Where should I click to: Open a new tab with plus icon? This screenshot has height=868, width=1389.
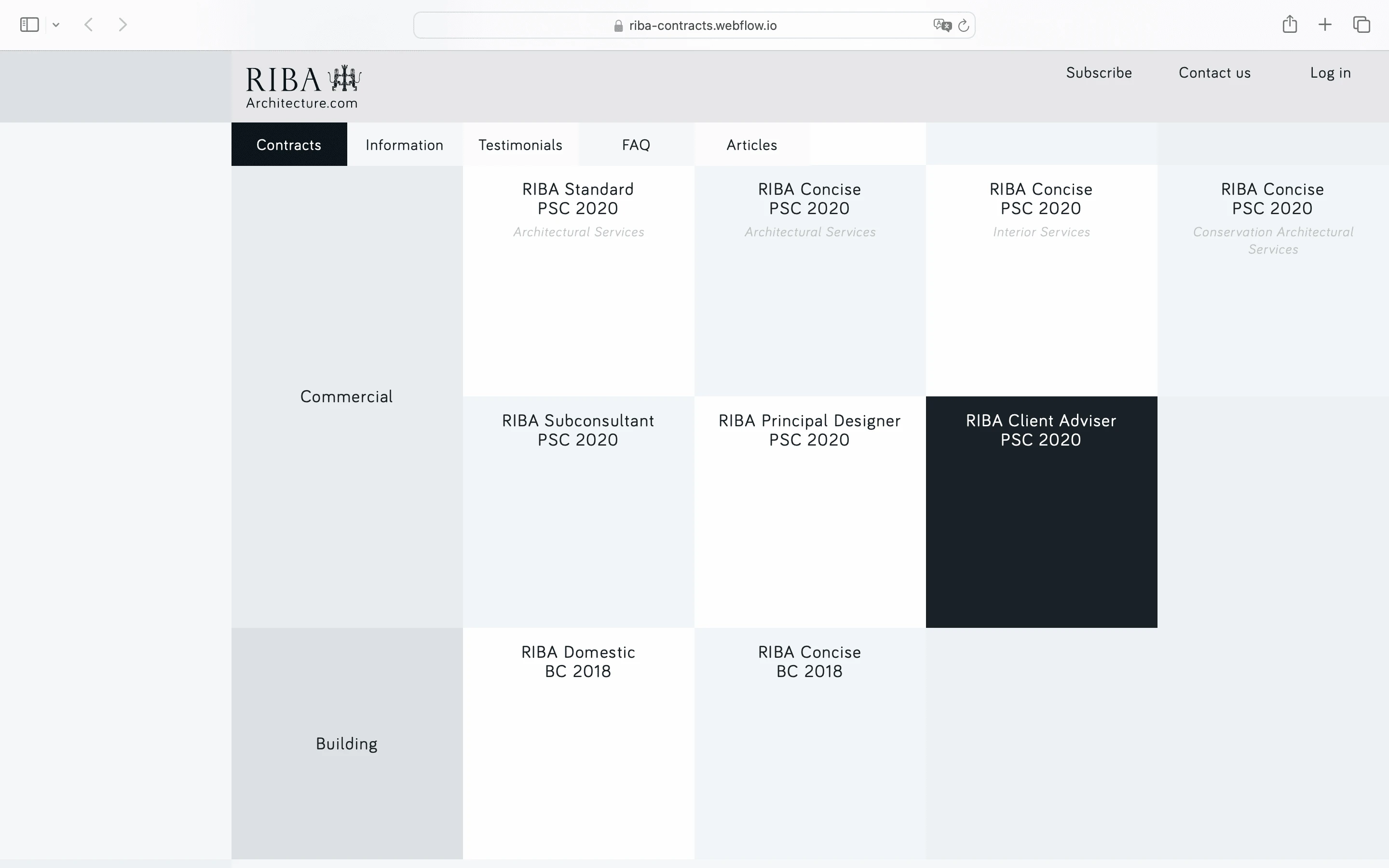1325,25
